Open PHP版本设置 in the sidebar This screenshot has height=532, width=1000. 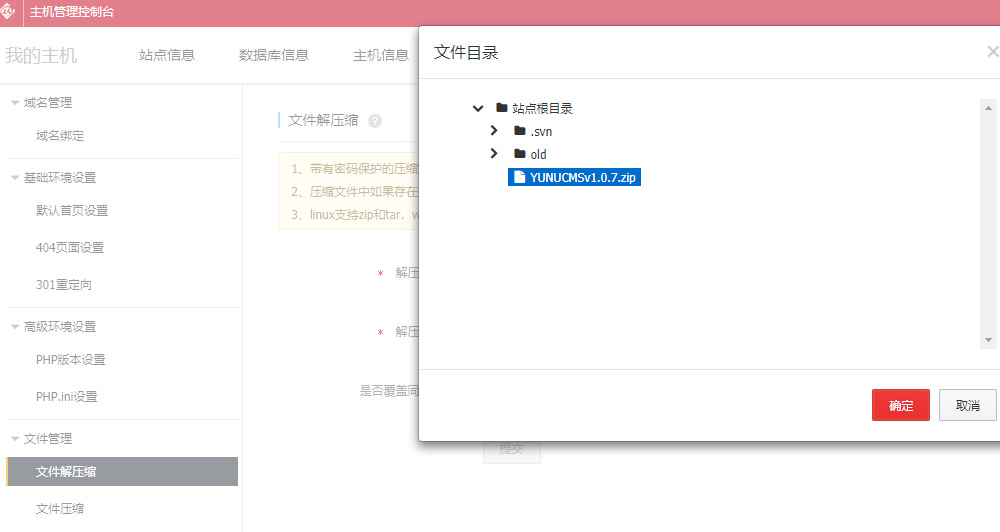[70, 360]
